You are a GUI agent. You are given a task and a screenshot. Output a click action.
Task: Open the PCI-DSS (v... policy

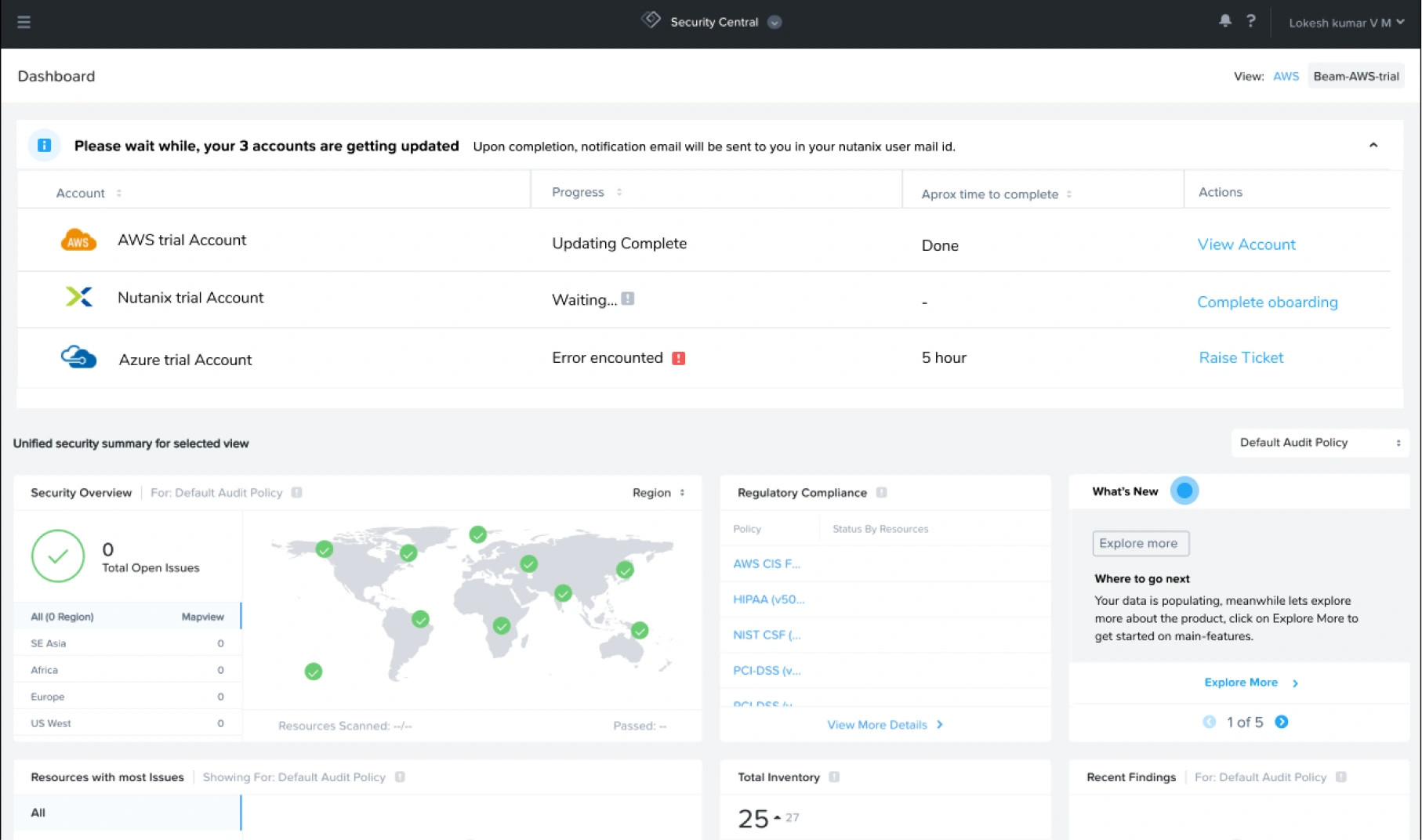pyautogui.click(x=767, y=671)
